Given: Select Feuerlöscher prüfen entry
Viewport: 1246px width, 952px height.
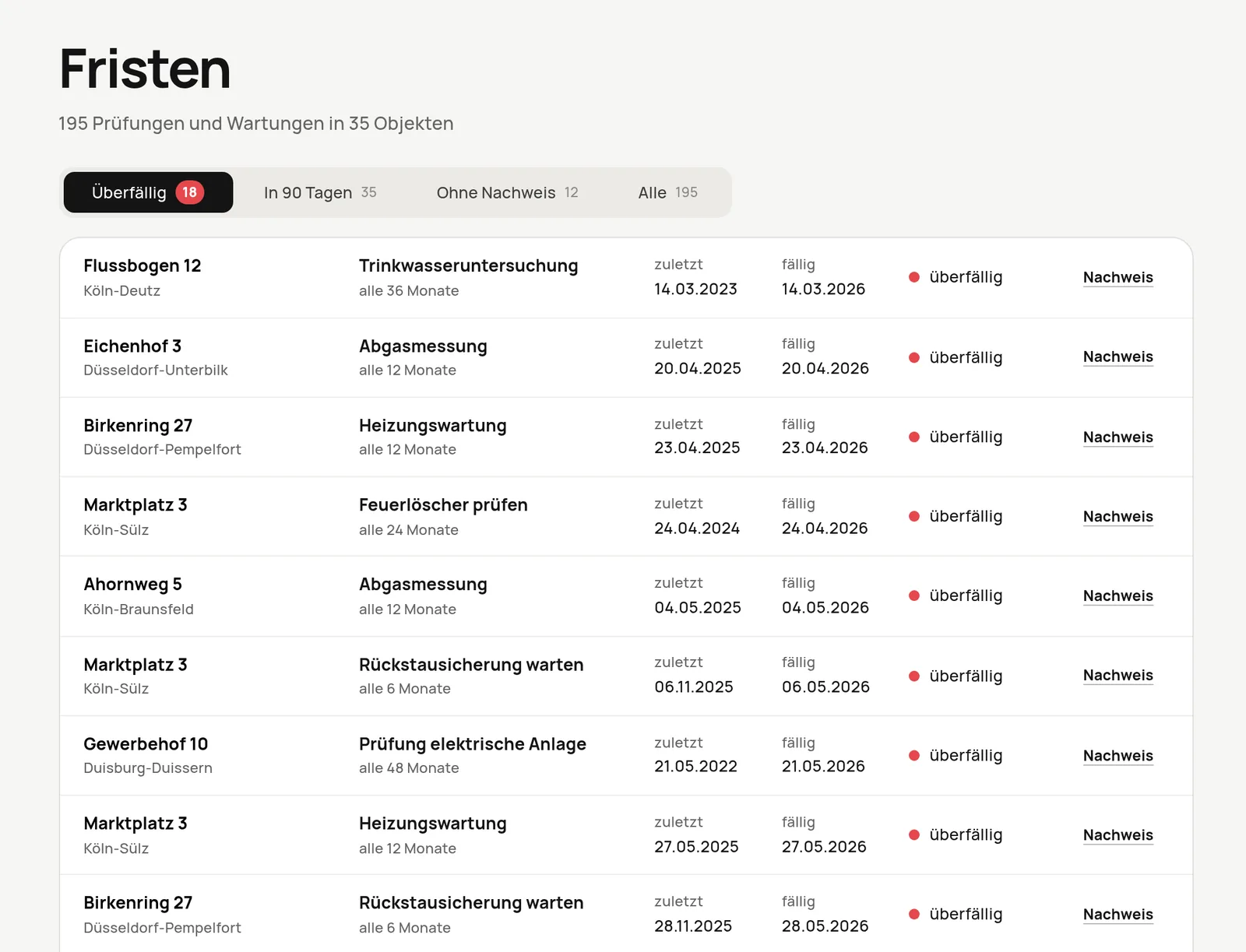Looking at the screenshot, I should point(443,504).
